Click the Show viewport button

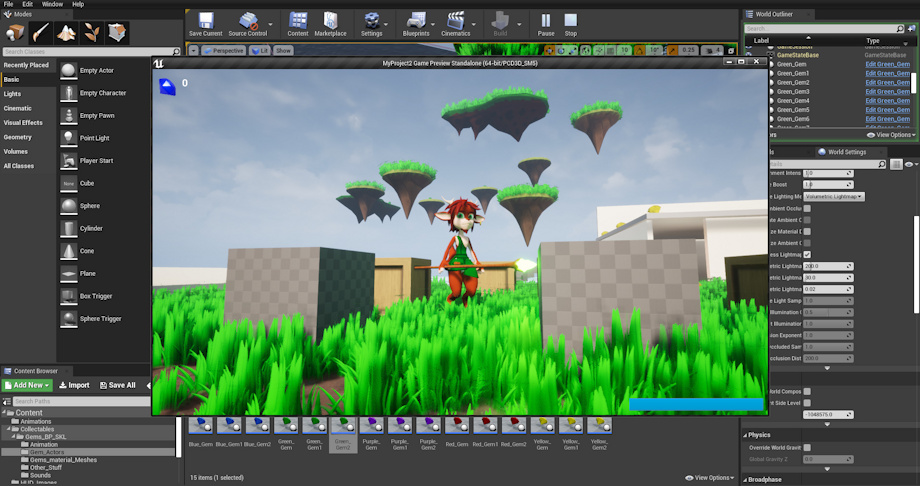tap(283, 50)
